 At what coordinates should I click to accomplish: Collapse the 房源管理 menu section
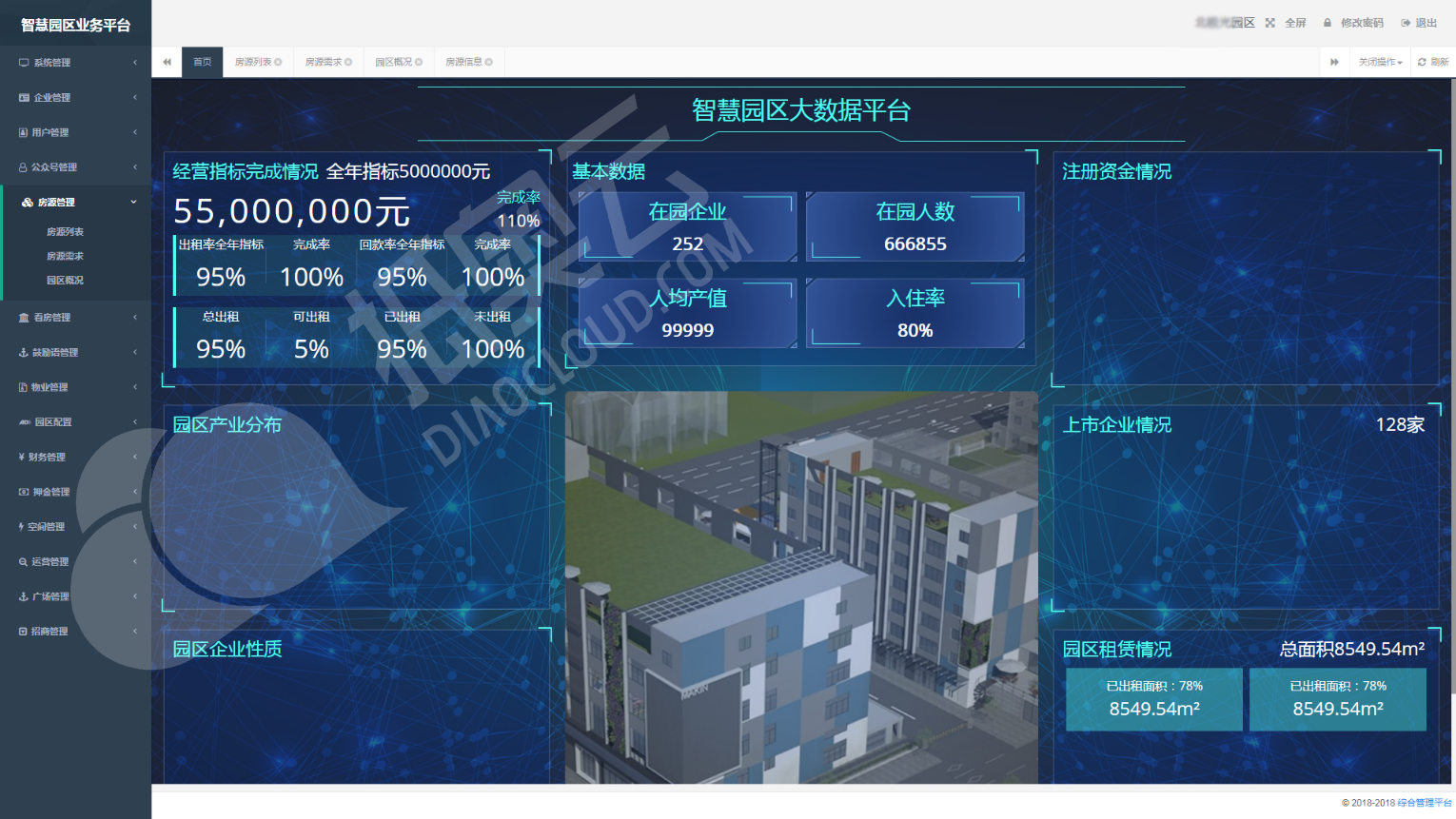click(x=76, y=203)
